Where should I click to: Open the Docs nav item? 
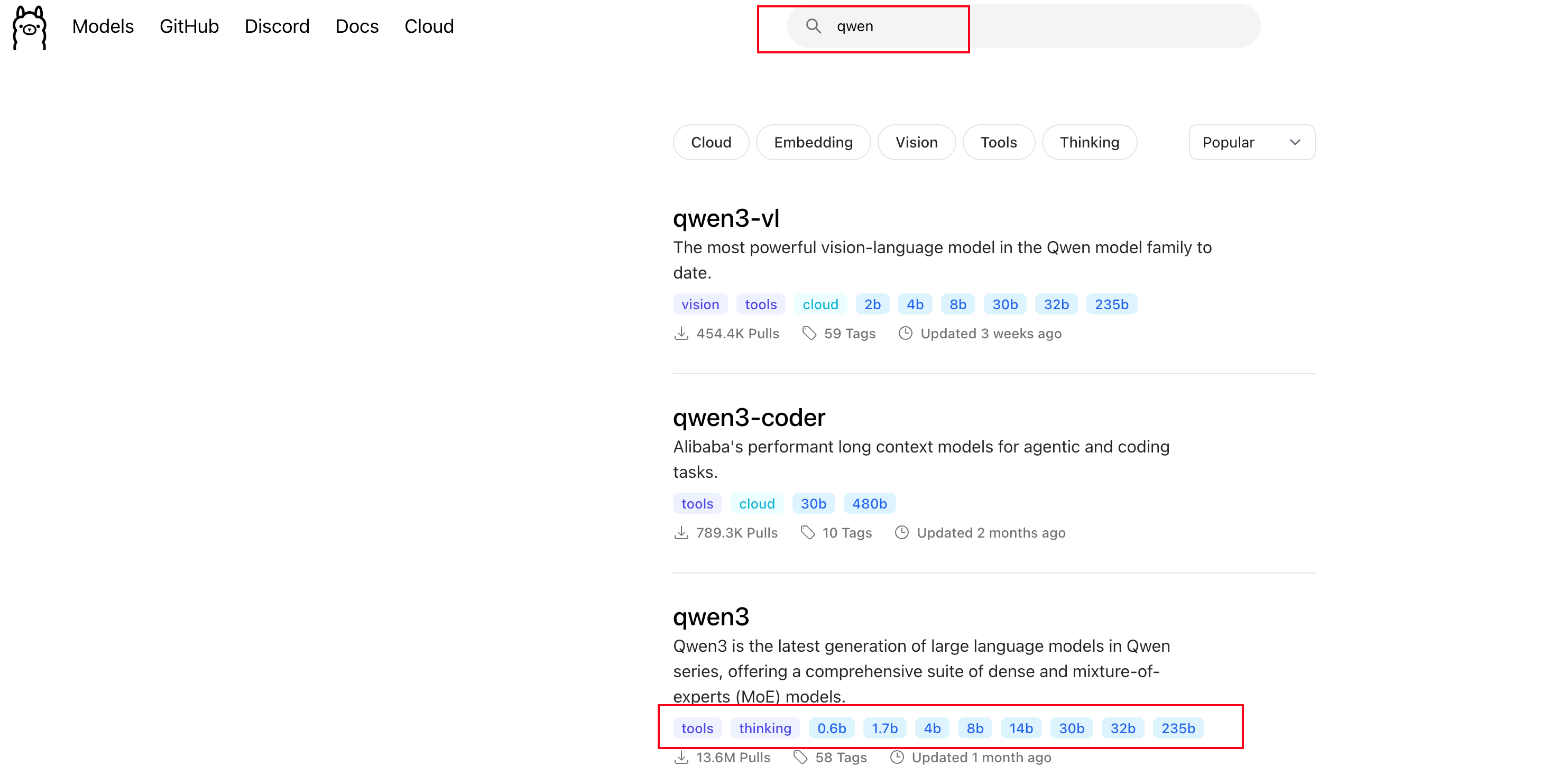(357, 26)
